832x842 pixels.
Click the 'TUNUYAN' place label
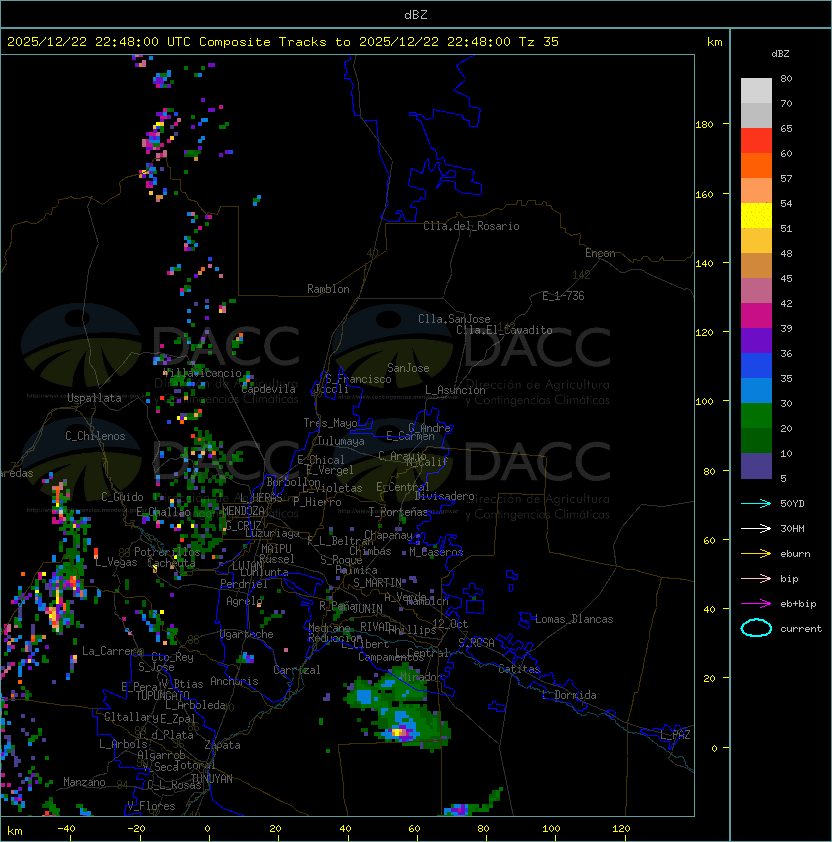click(x=212, y=779)
